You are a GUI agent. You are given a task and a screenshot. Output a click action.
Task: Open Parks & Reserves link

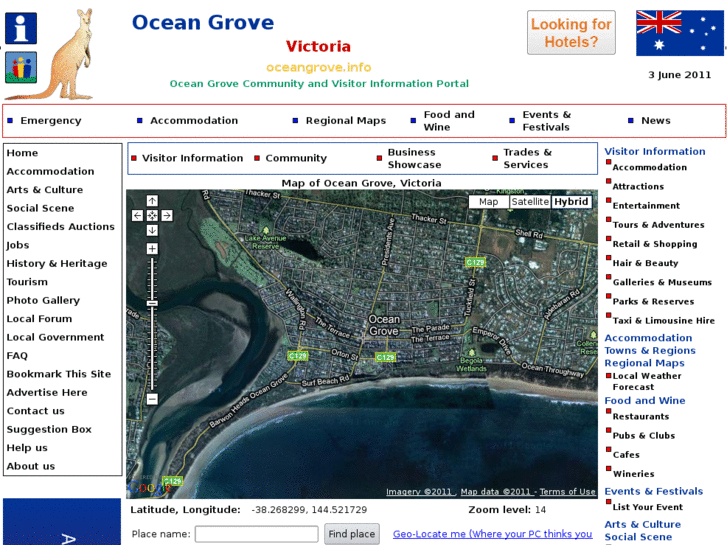653,301
